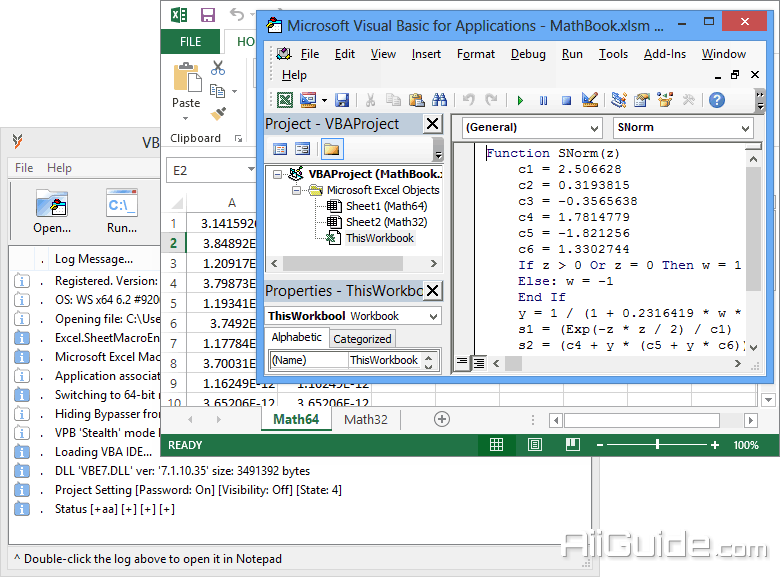The height and width of the screenshot is (577, 780).
Task: Open the VBA Add-Ins menu
Action: [x=665, y=54]
